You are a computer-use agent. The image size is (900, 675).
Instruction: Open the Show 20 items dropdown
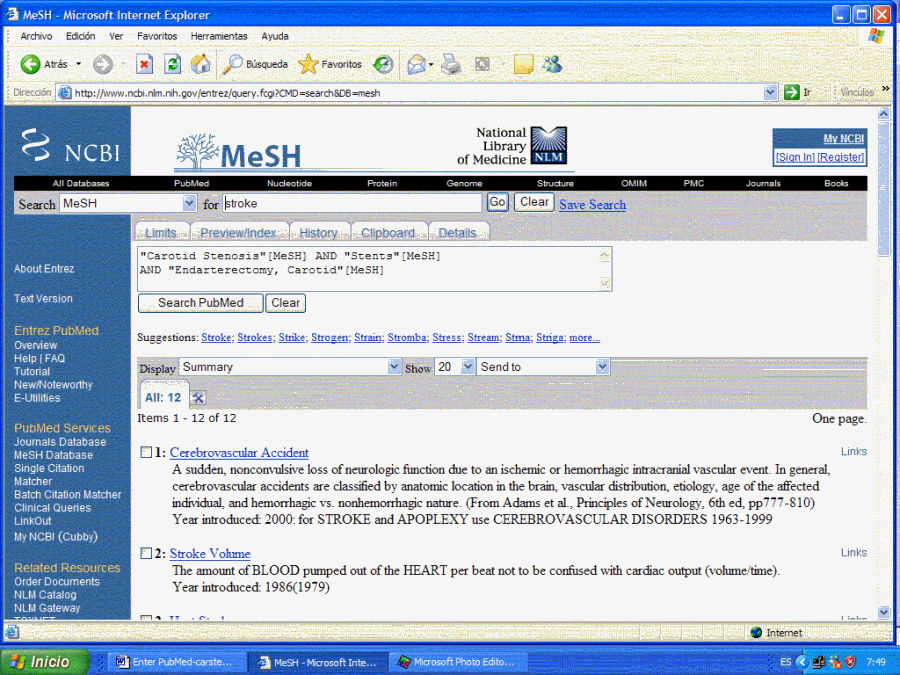pyautogui.click(x=468, y=367)
